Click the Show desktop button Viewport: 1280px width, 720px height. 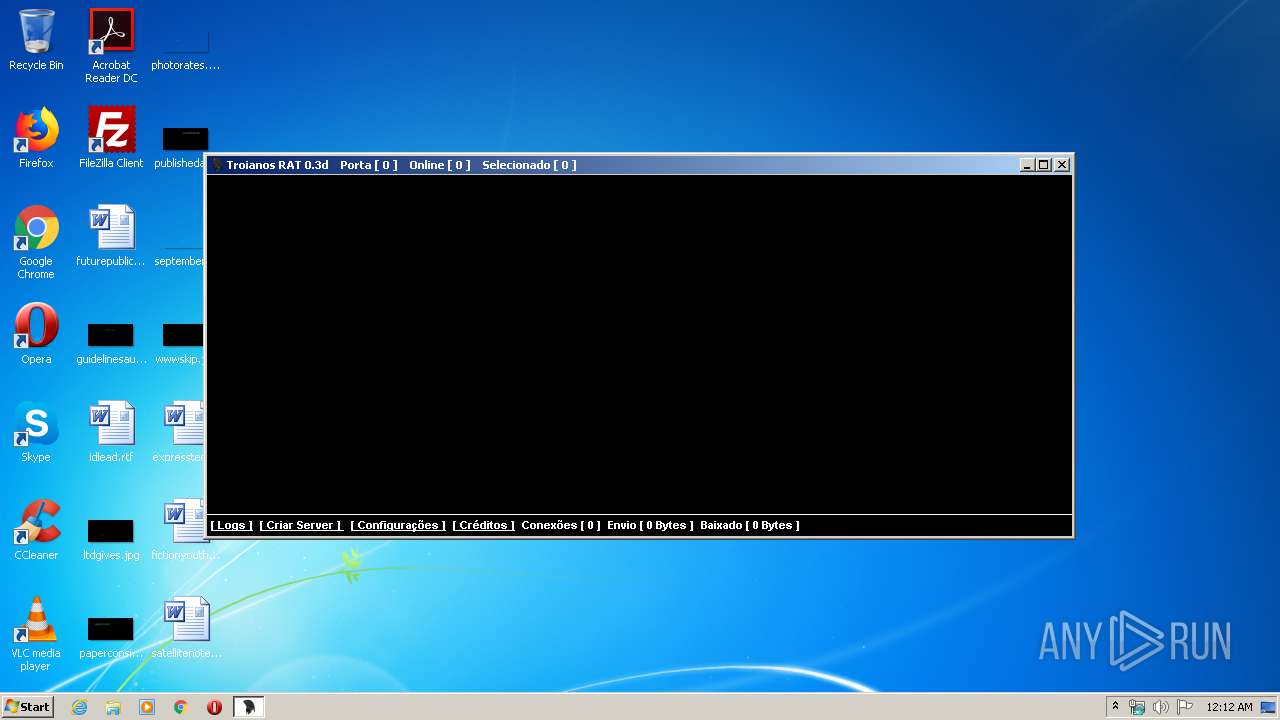(1268, 707)
